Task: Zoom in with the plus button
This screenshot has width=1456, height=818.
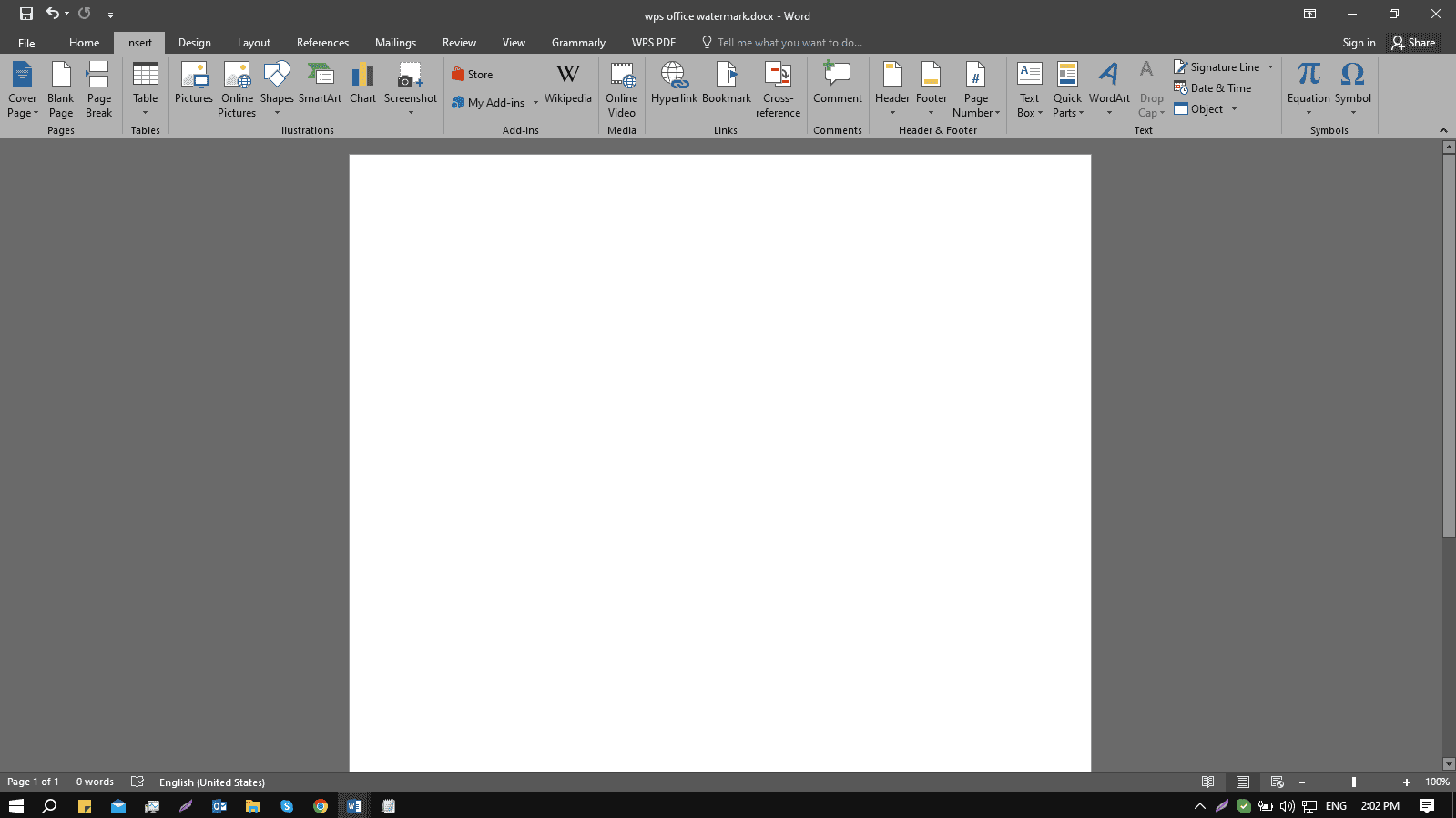Action: pyautogui.click(x=1407, y=782)
